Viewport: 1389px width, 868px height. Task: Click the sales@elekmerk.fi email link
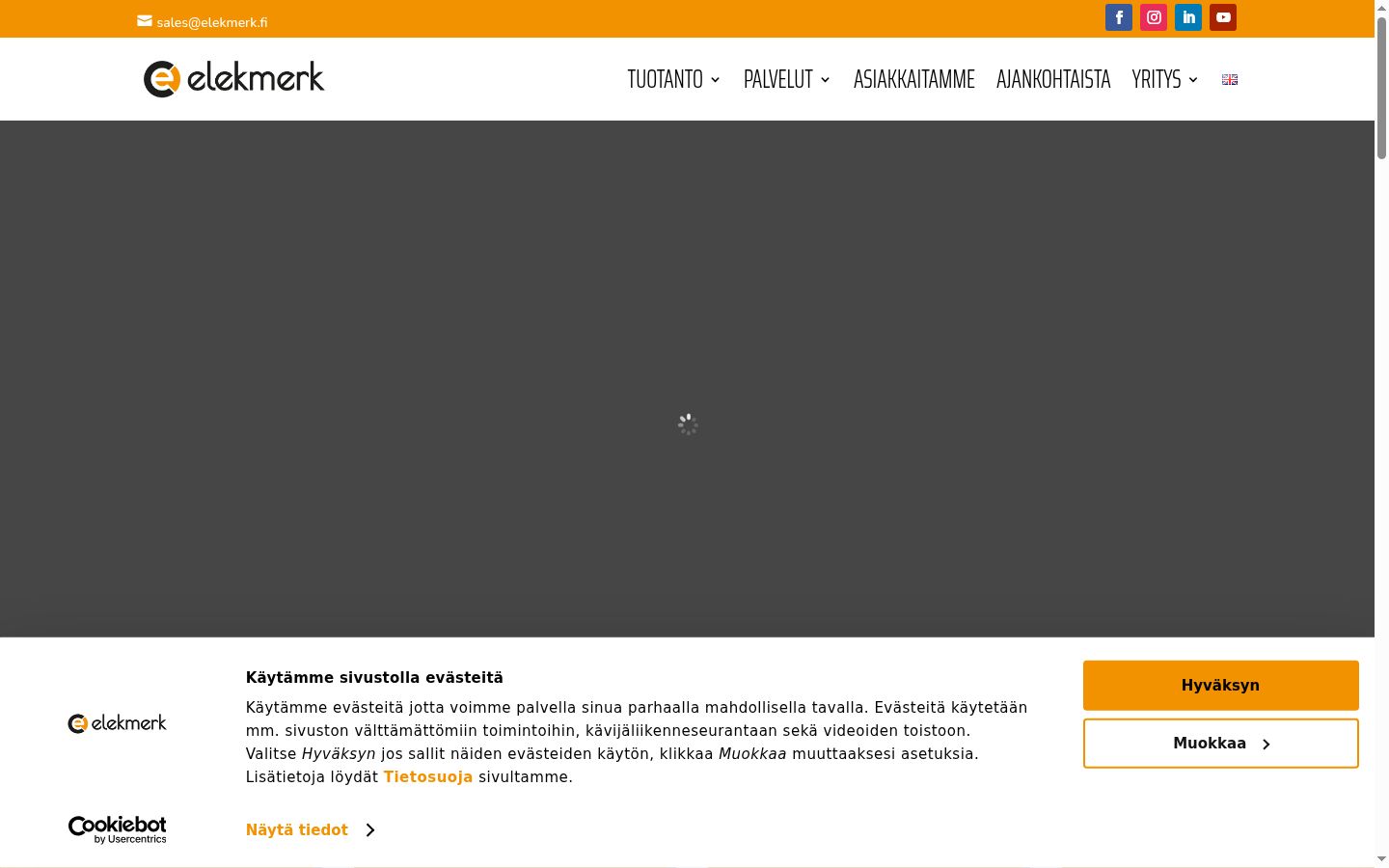pyautogui.click(x=212, y=22)
